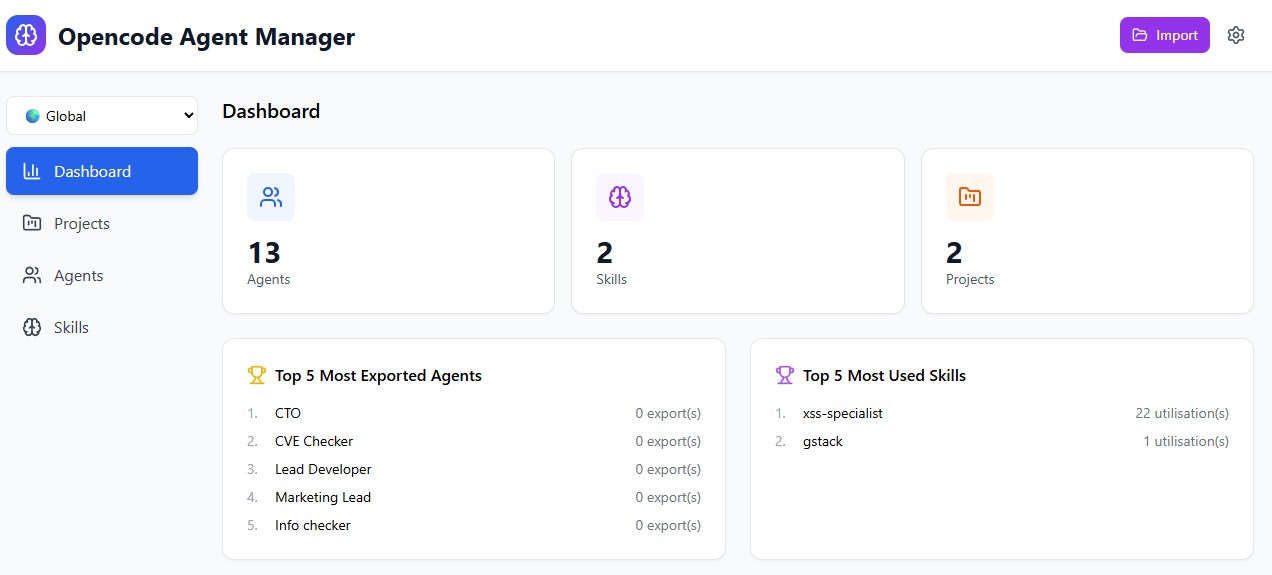Open settings via the gear icon
1272x575 pixels.
[1236, 35]
